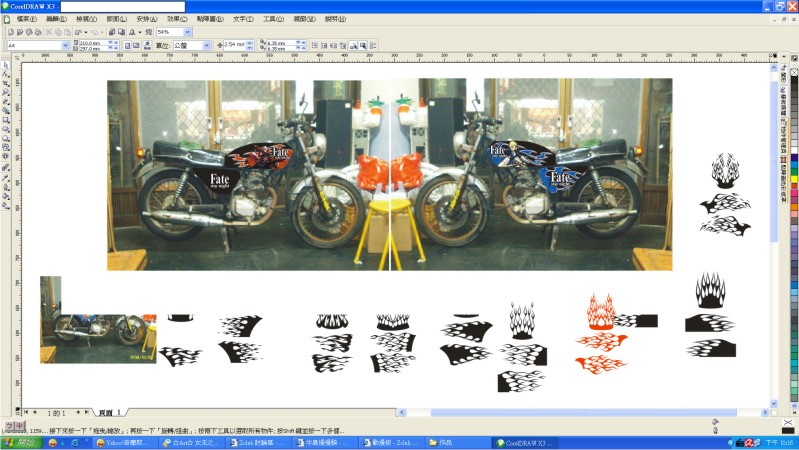Select the Fill tool bucket

pyautogui.click(x=6, y=196)
